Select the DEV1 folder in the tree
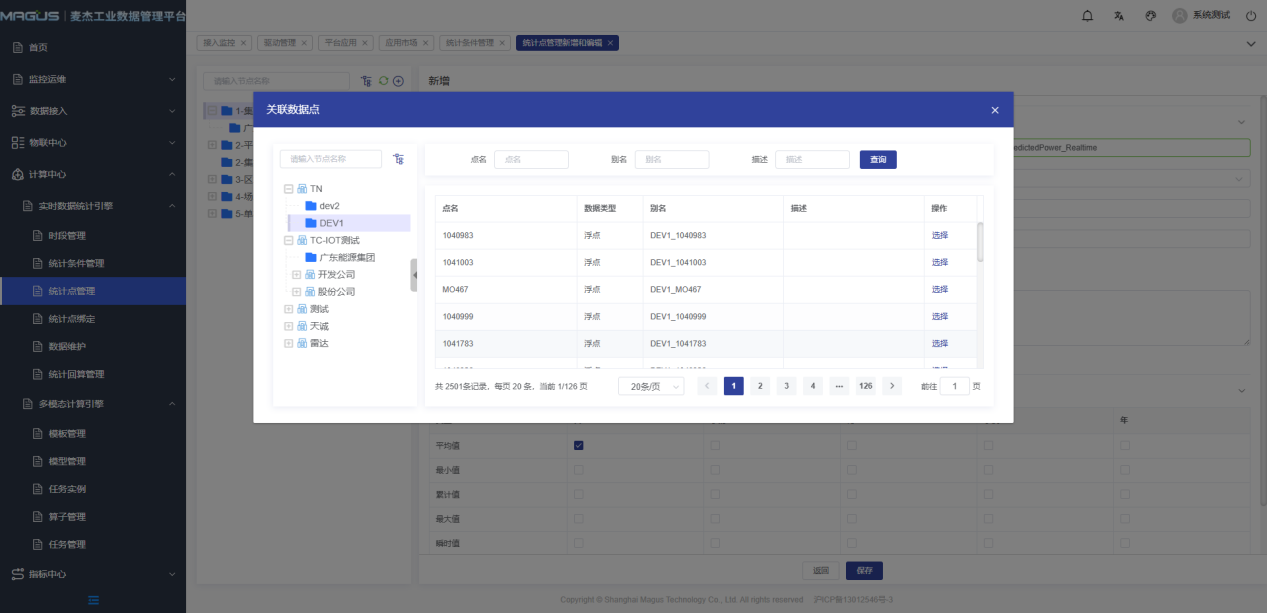 pyautogui.click(x=331, y=223)
